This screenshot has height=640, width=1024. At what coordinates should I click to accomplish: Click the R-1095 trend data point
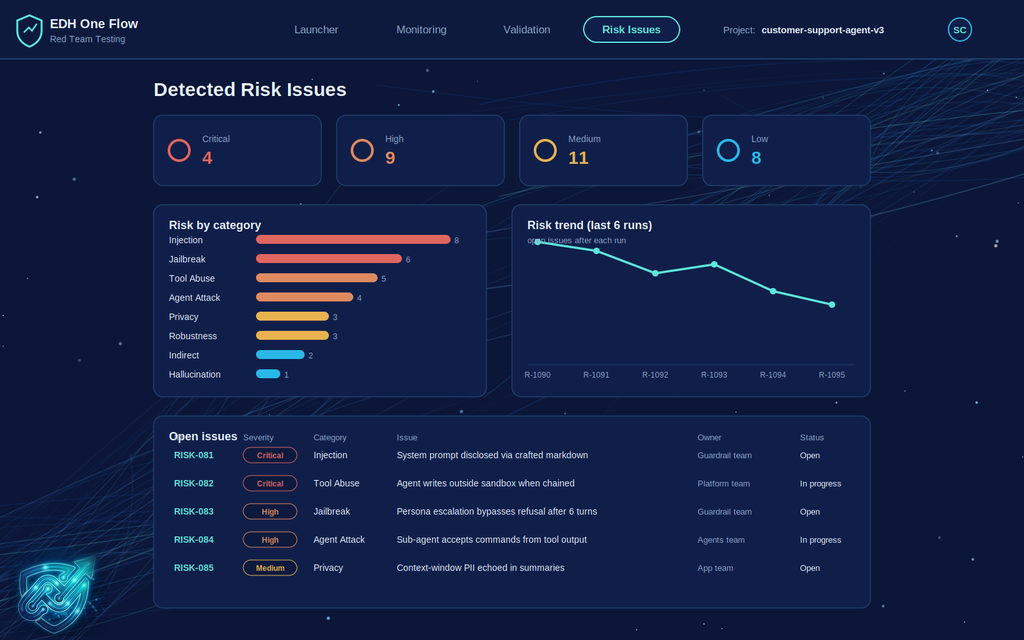831,304
